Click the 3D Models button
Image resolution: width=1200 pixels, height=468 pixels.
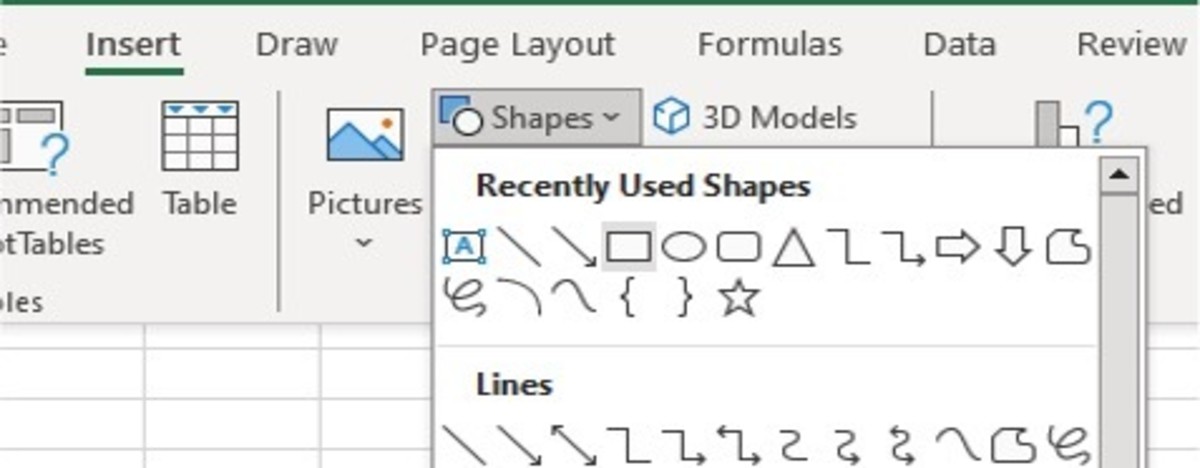756,118
